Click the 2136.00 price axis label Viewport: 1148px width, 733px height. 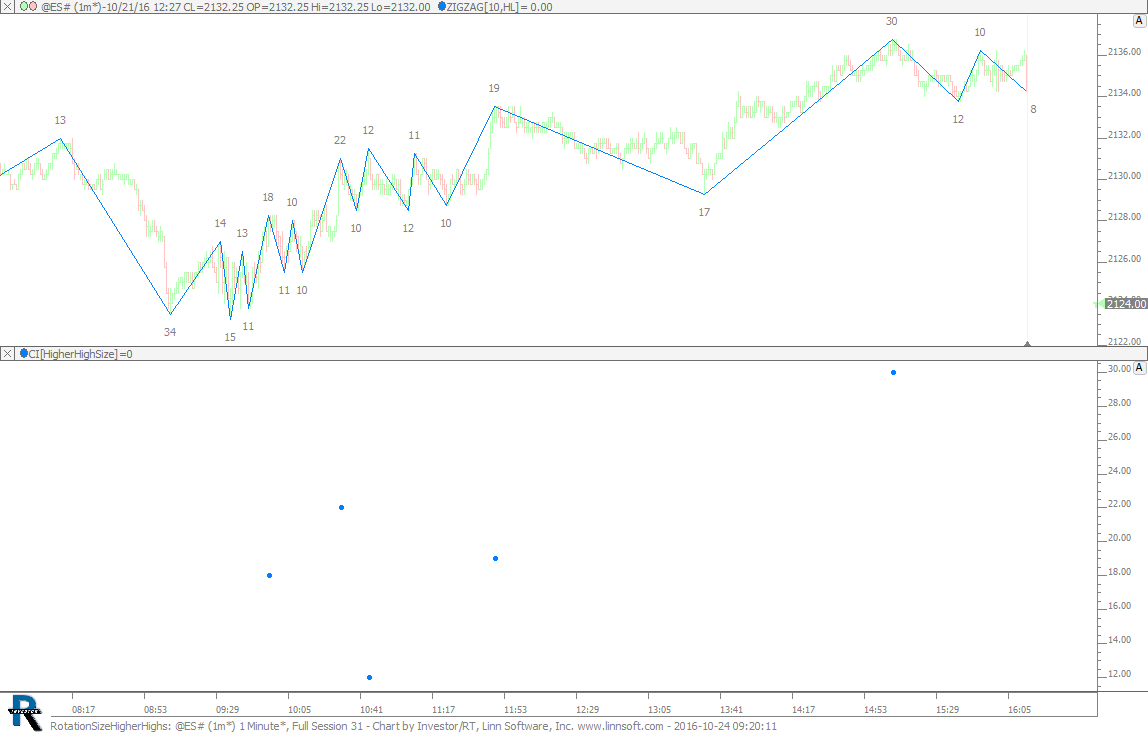click(x=1124, y=52)
